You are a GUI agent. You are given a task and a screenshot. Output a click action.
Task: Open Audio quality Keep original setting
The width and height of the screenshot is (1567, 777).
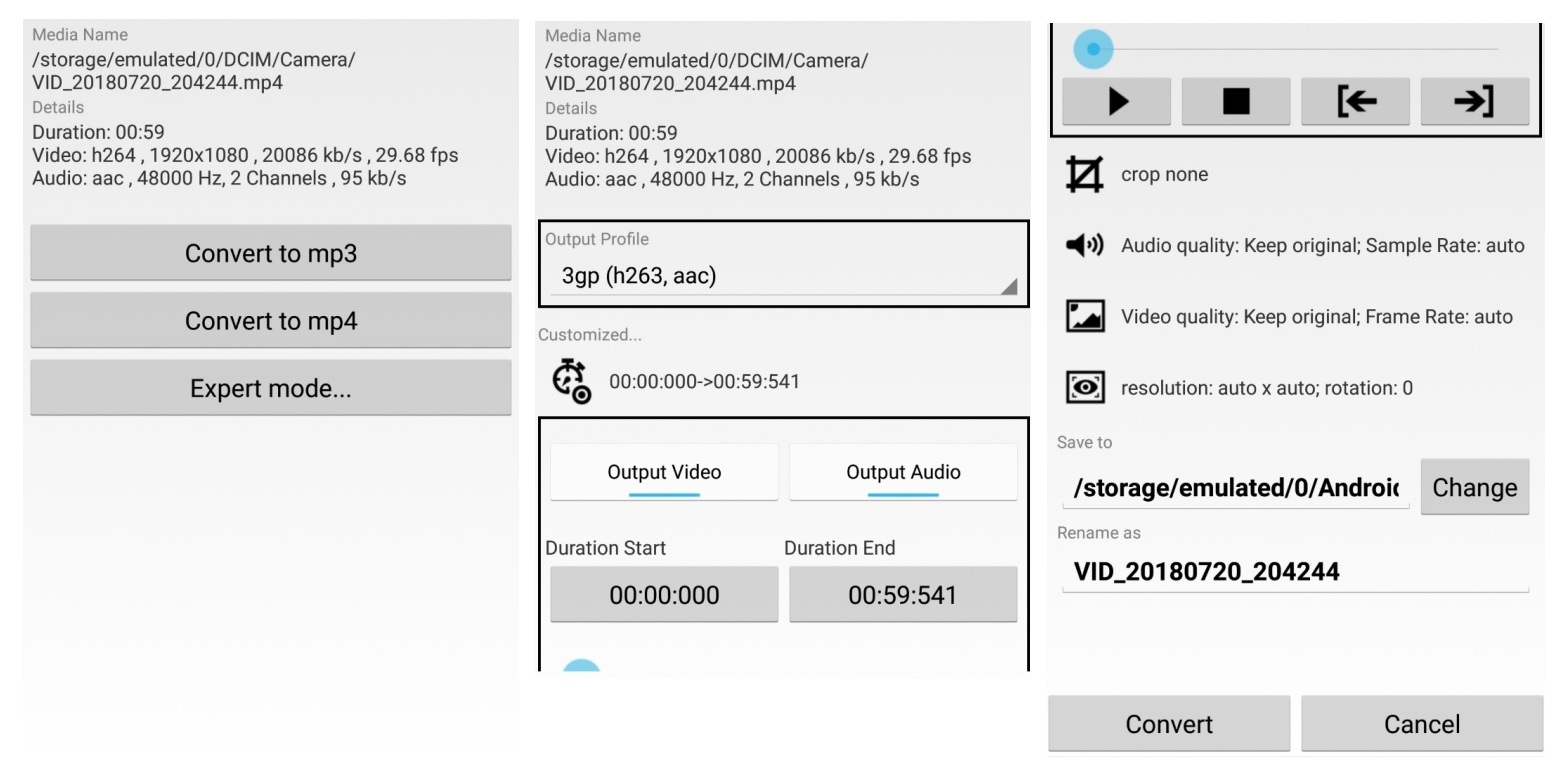click(x=1322, y=245)
